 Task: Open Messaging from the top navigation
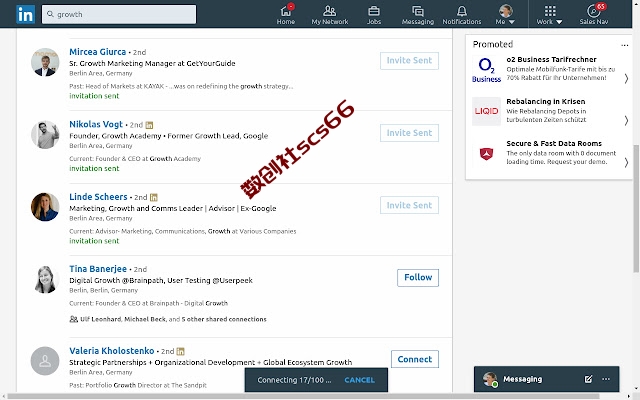[x=418, y=14]
